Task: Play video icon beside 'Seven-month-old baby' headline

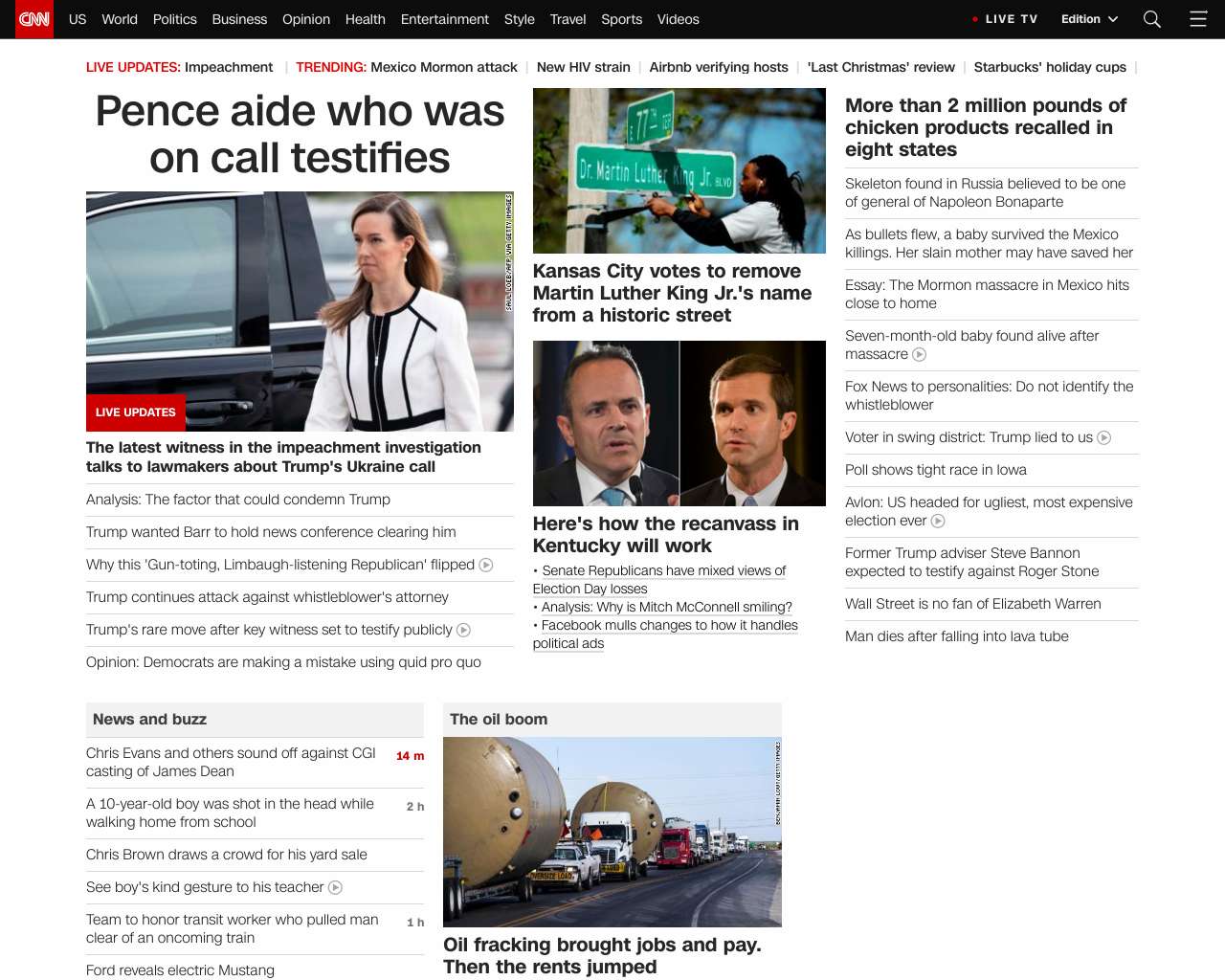Action: click(x=920, y=354)
